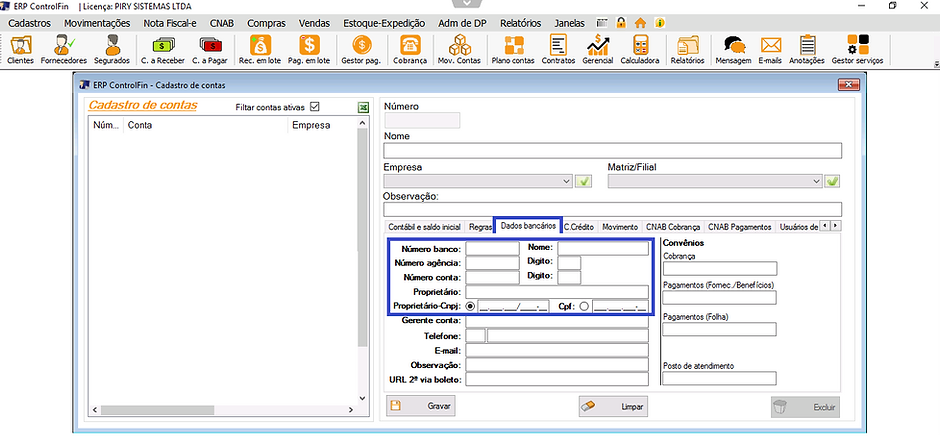Select the Proprietário-Cnpj radio button
This screenshot has height=440, width=940.
point(470,306)
